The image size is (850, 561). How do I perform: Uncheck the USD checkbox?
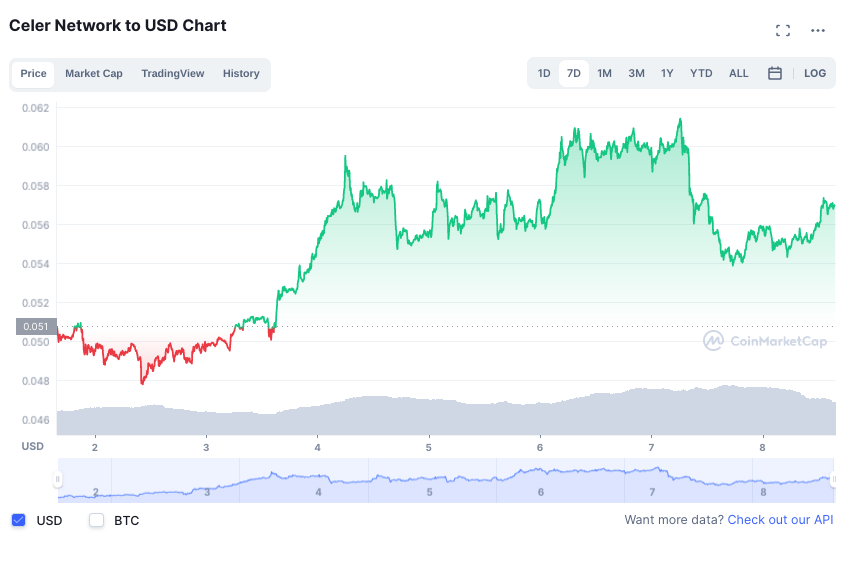(x=18, y=520)
